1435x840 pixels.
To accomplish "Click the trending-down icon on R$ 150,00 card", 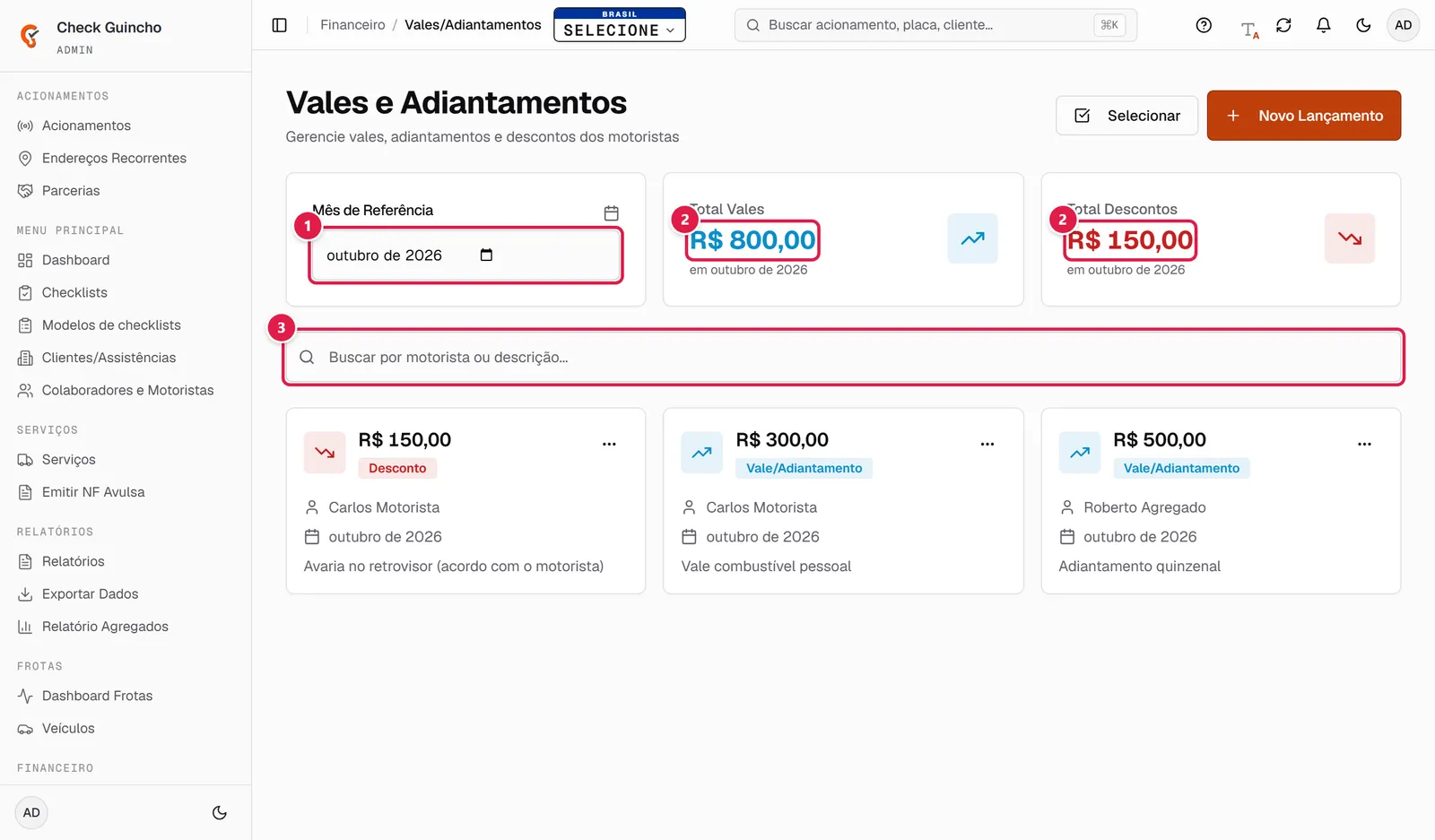I will pyautogui.click(x=325, y=452).
